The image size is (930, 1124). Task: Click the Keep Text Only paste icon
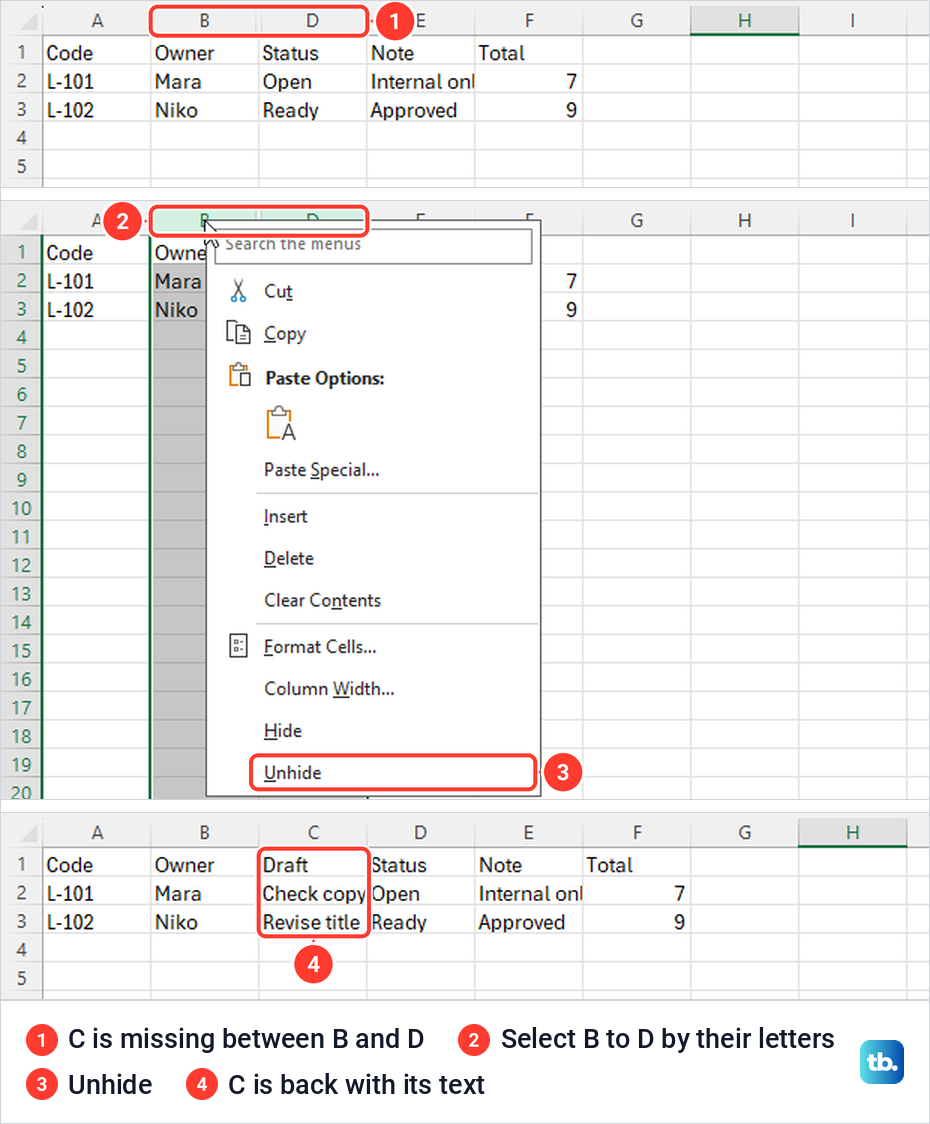(280, 423)
